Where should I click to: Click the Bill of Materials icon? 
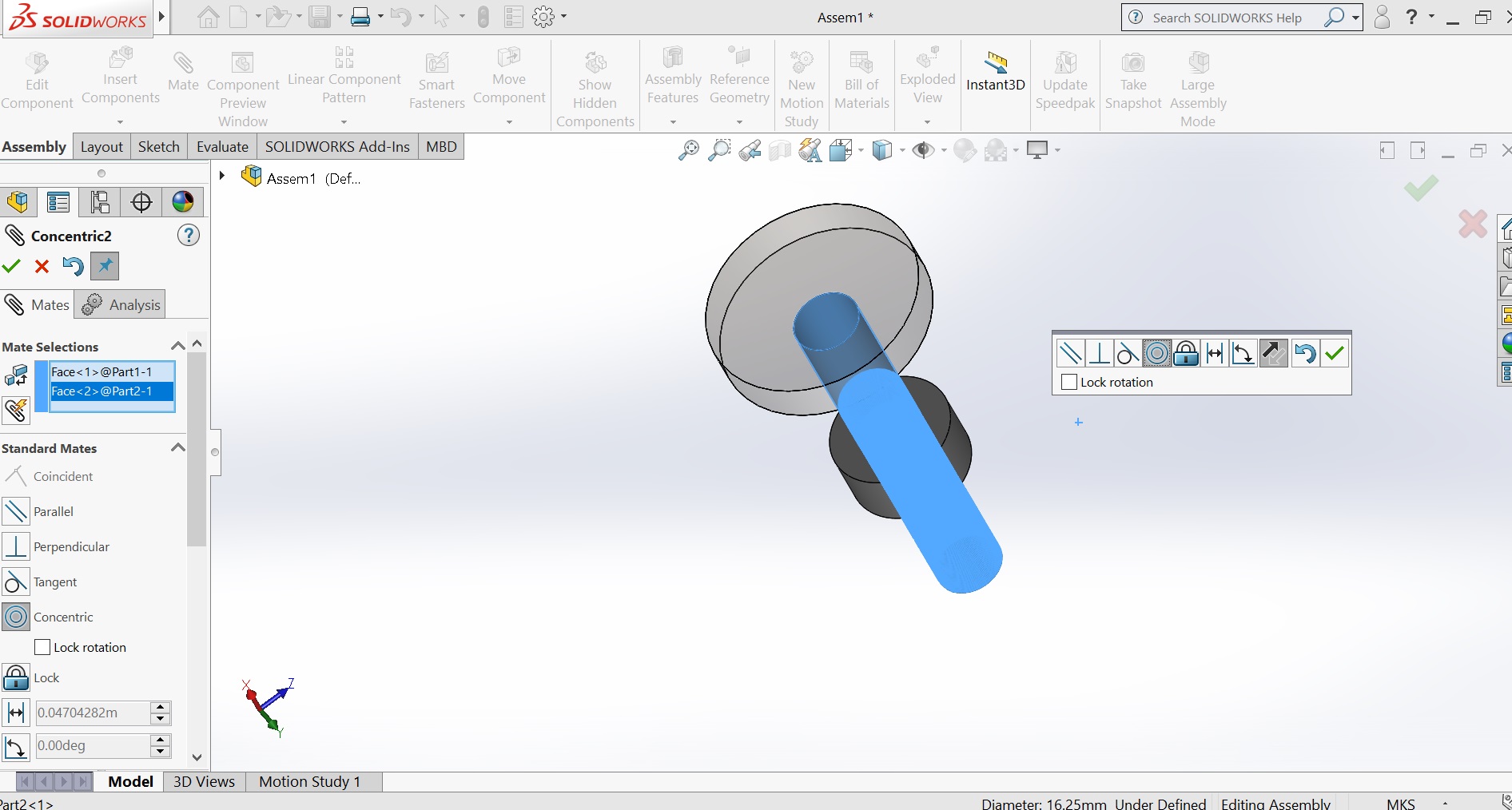pos(861,76)
